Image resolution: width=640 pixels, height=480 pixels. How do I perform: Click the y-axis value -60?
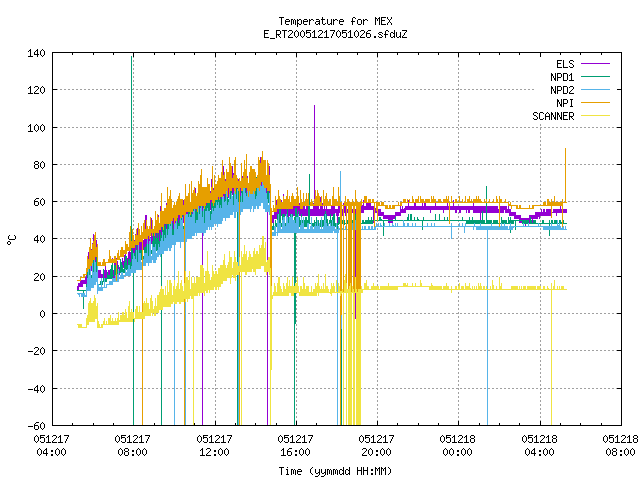(x=36, y=426)
